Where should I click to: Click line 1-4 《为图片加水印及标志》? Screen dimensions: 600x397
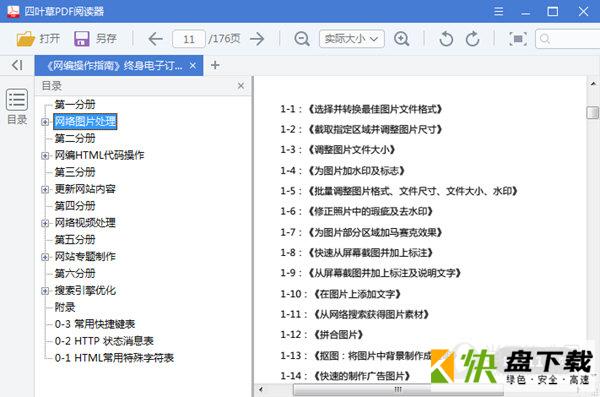[342, 170]
